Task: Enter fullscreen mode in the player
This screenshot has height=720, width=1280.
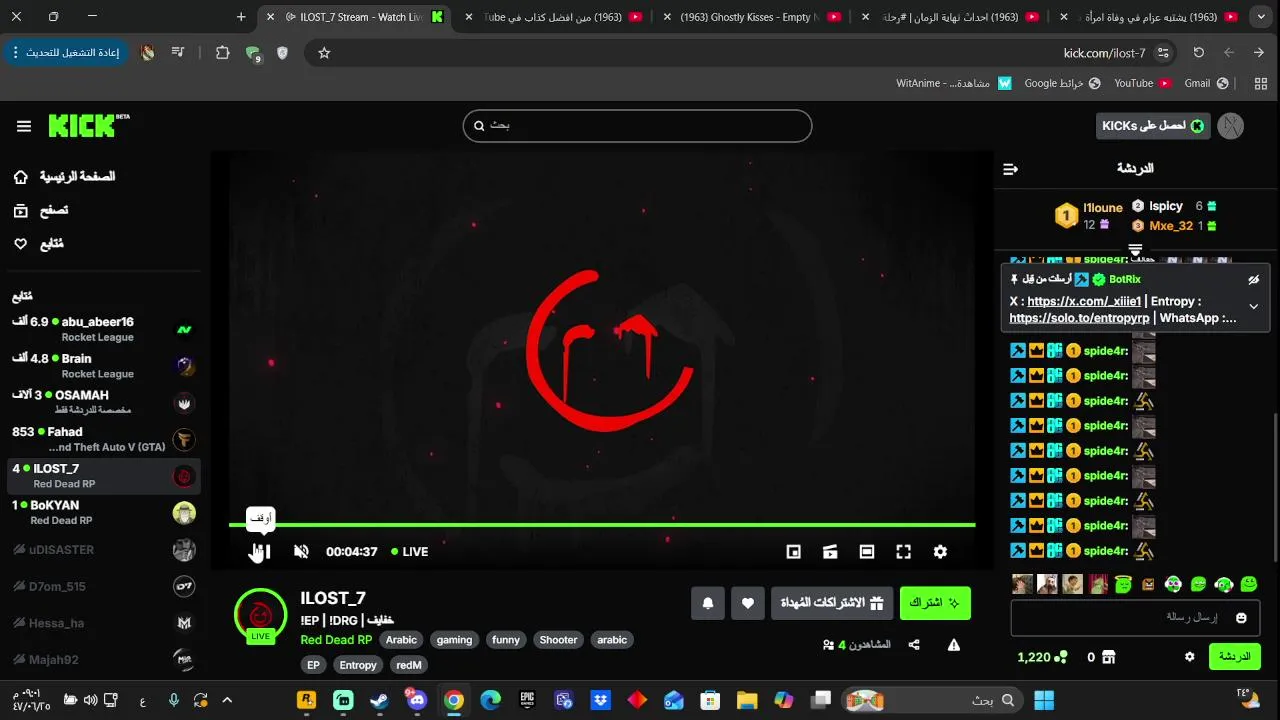Action: pyautogui.click(x=904, y=551)
